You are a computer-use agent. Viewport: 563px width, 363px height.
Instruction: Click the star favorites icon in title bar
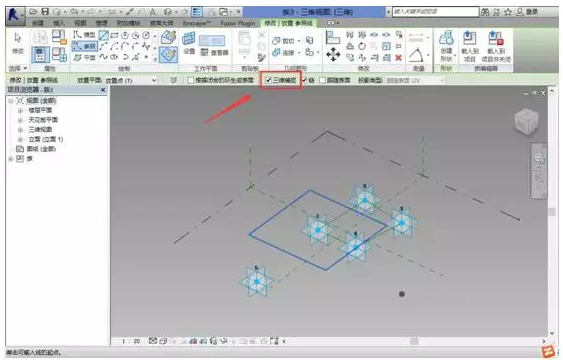(x=508, y=12)
